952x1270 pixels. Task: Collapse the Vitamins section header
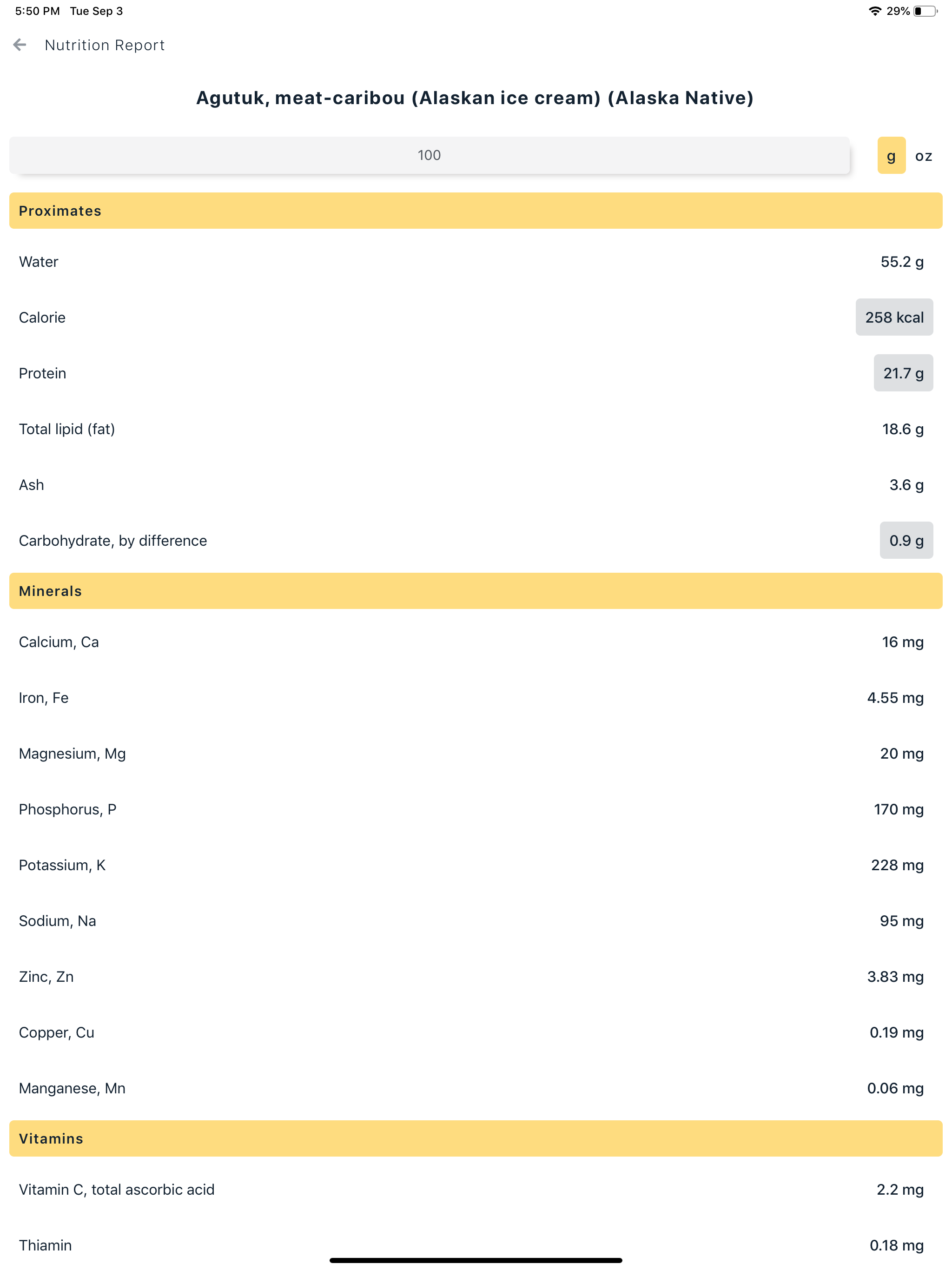point(476,1138)
